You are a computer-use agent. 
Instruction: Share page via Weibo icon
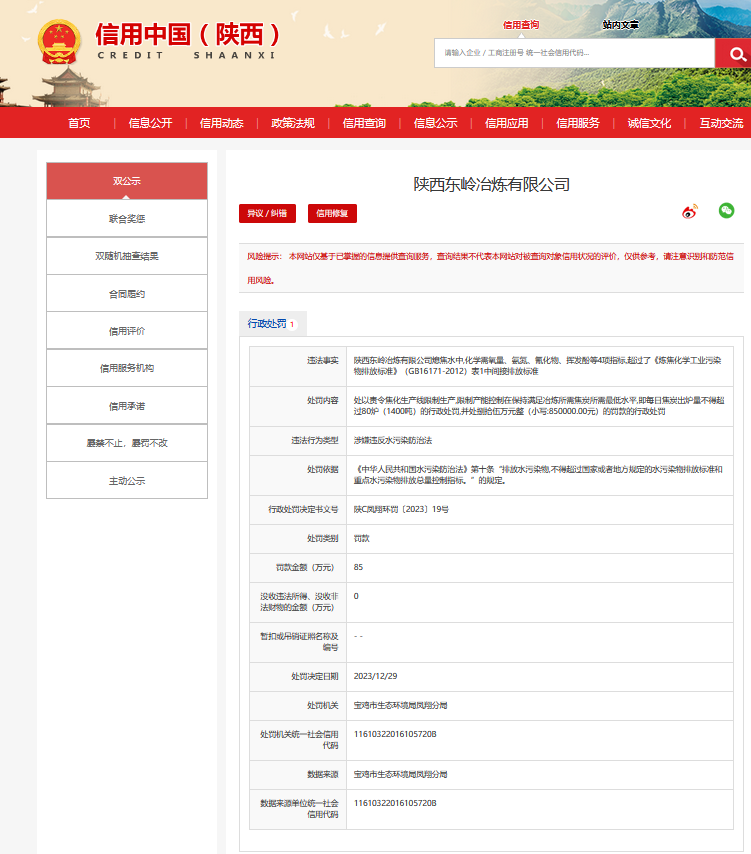[x=689, y=212]
